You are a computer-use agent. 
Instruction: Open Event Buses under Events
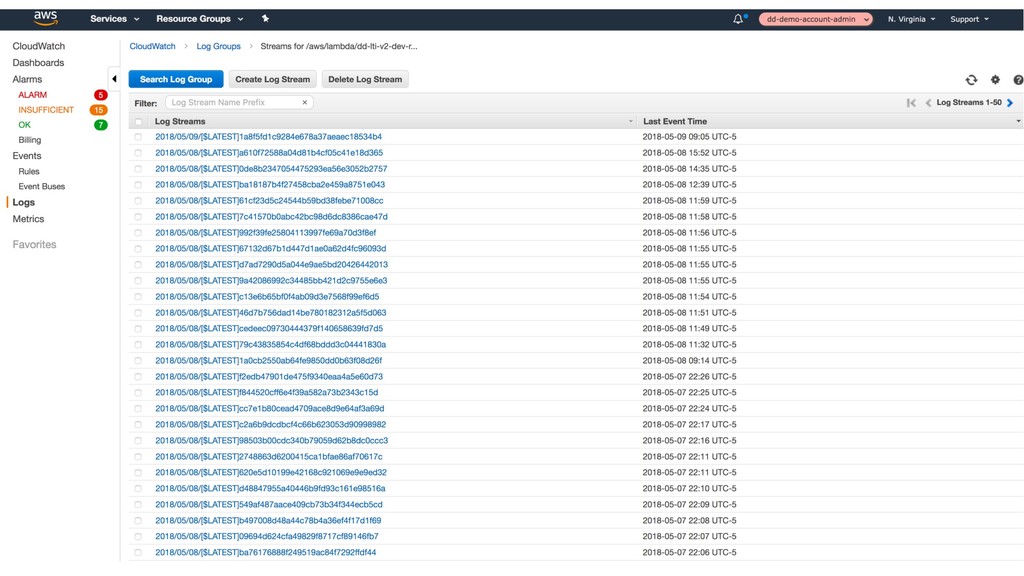[x=42, y=186]
